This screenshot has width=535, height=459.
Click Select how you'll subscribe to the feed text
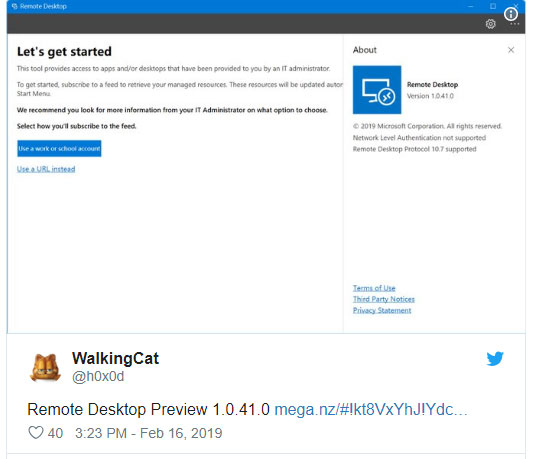[x=76, y=126]
